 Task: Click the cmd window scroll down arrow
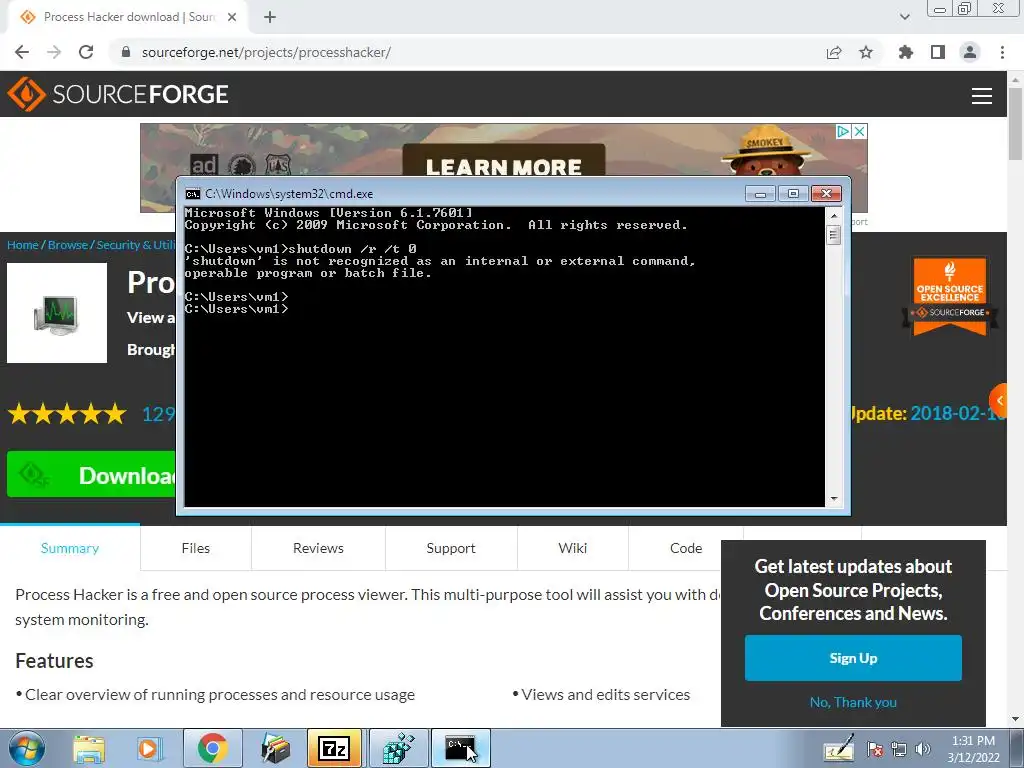833,499
